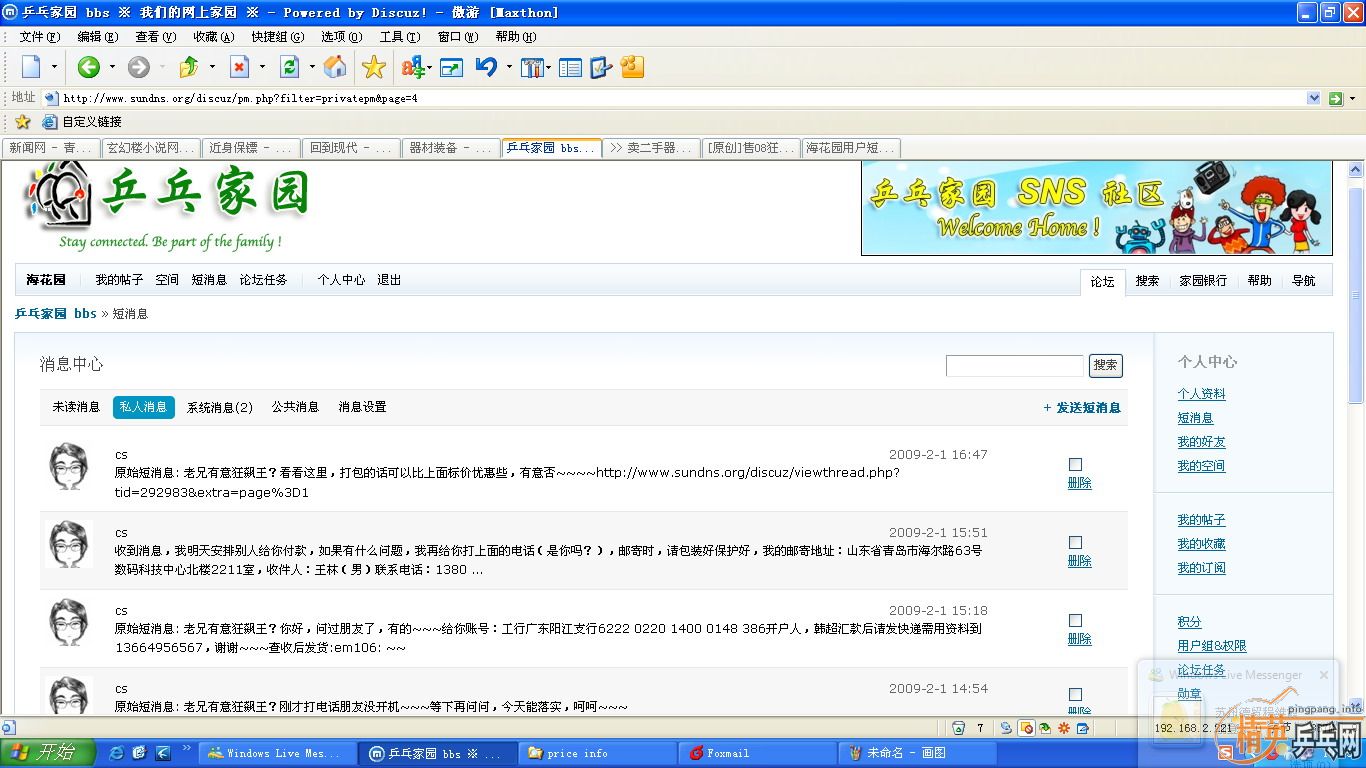Click the form fill pen toolbar icon
1366x768 pixels.
601,68
